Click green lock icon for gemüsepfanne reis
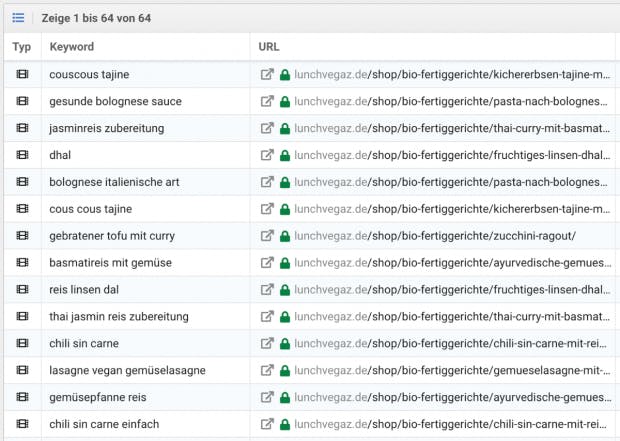This screenshot has height=441, width=620. pos(285,397)
